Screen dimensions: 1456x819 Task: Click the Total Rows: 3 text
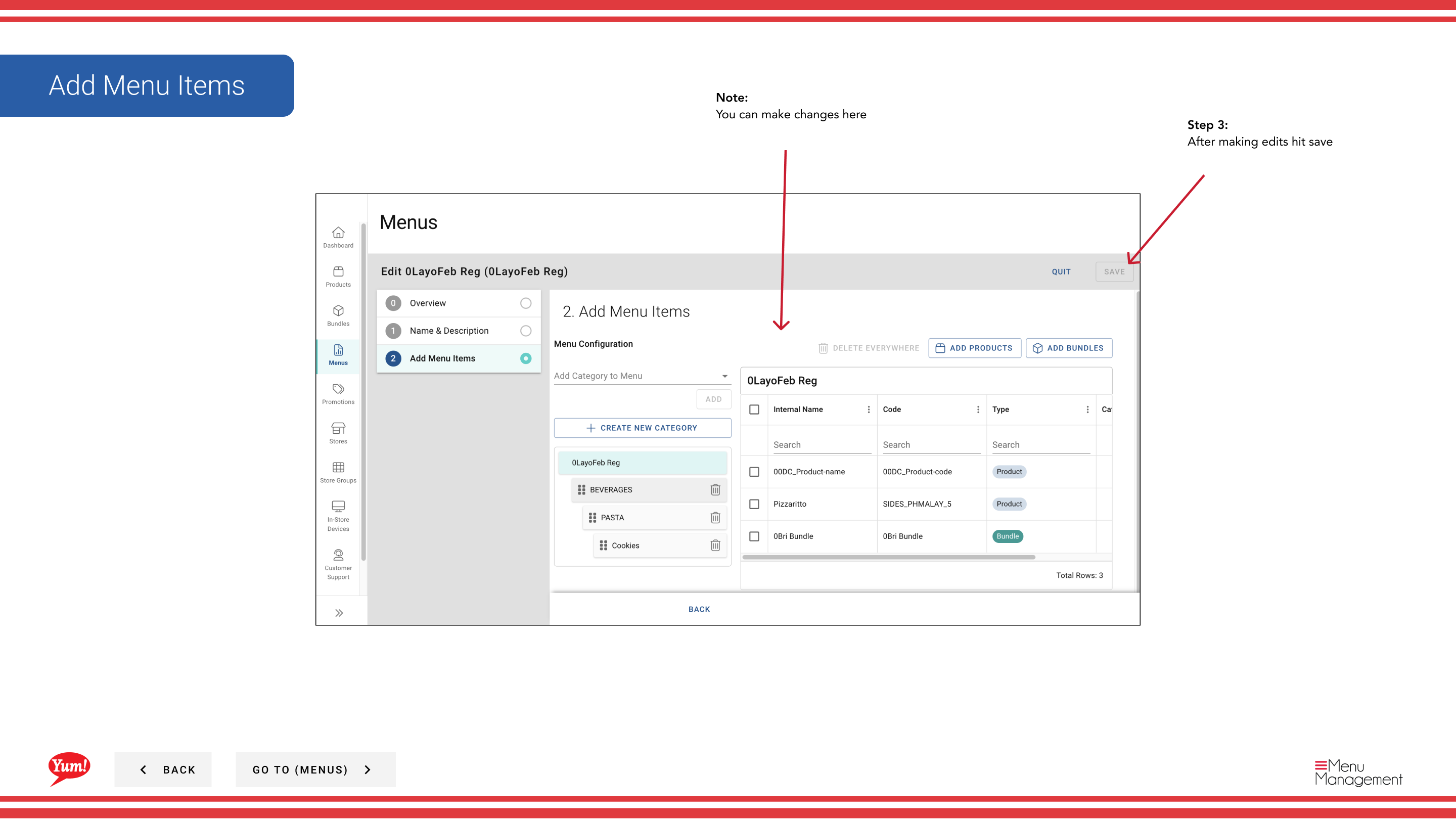[x=1079, y=575]
